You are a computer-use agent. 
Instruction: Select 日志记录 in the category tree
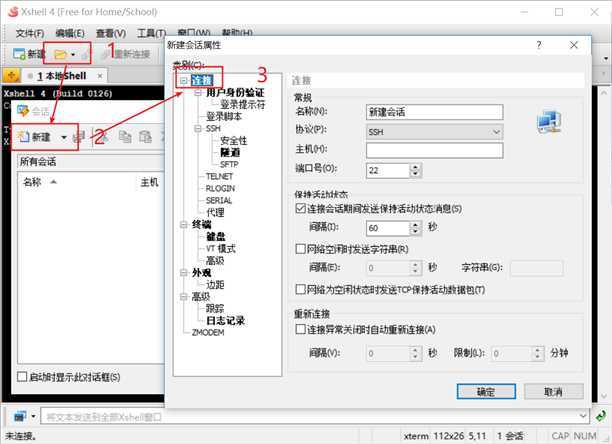[225, 321]
